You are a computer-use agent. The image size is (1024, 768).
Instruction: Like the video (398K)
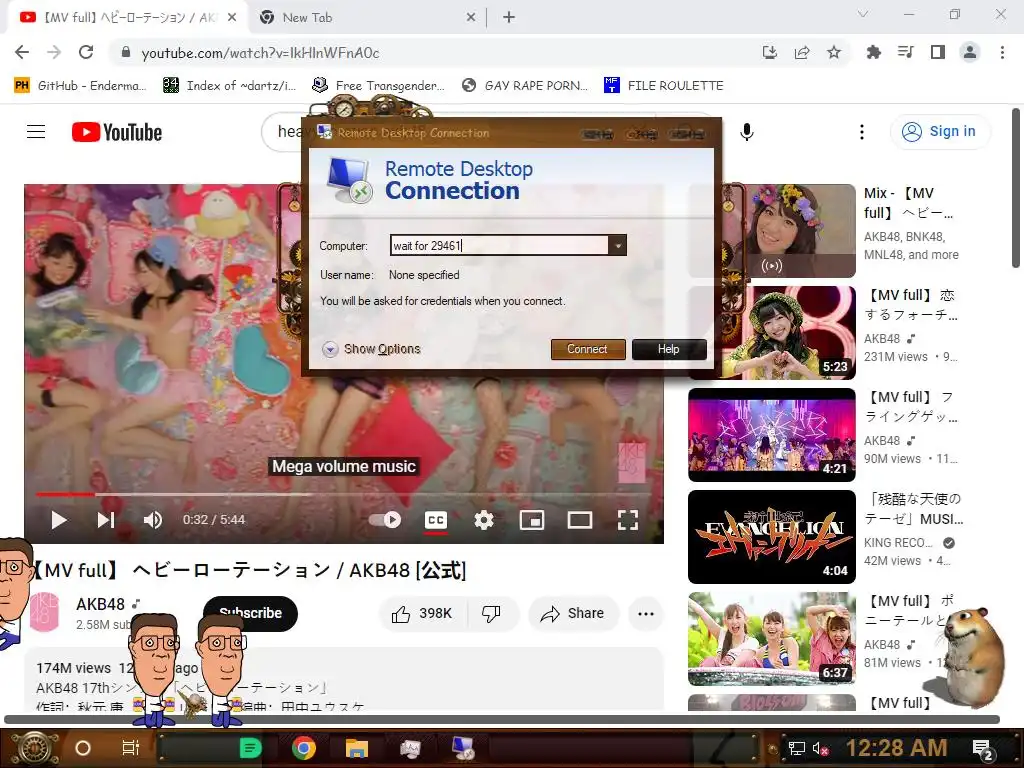422,613
